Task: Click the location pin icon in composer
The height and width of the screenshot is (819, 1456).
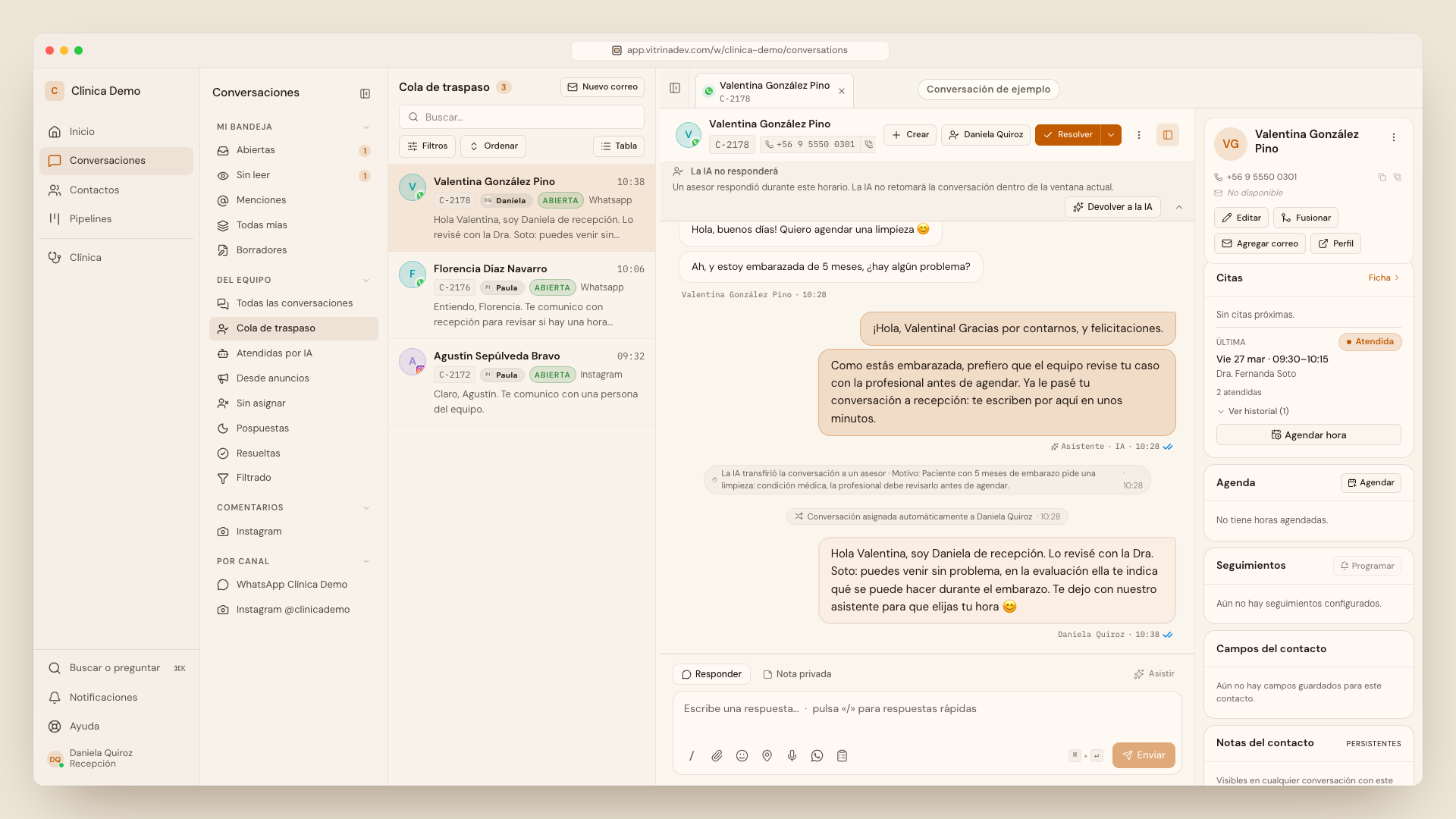Action: tap(767, 755)
